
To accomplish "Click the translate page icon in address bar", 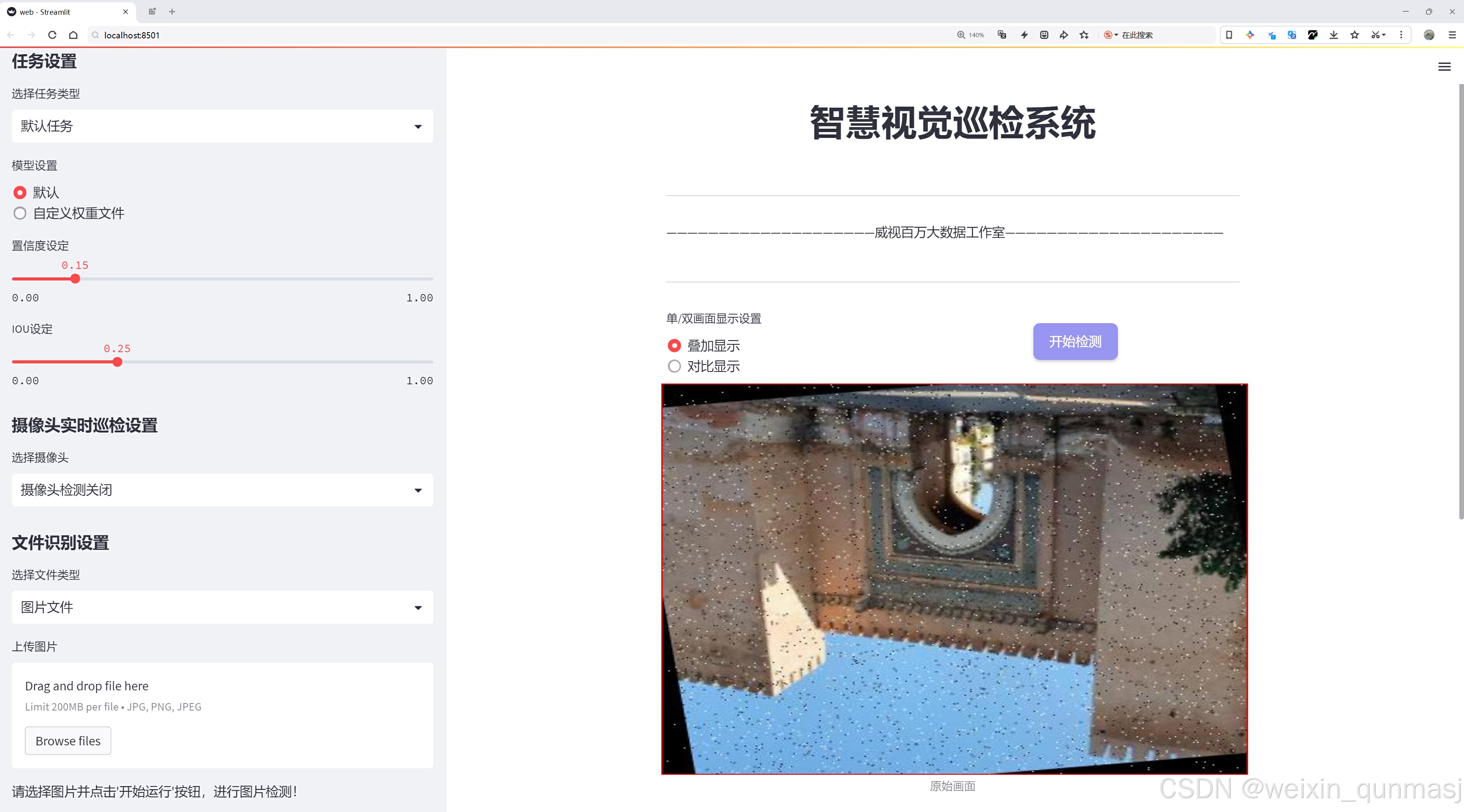I will click(1002, 34).
